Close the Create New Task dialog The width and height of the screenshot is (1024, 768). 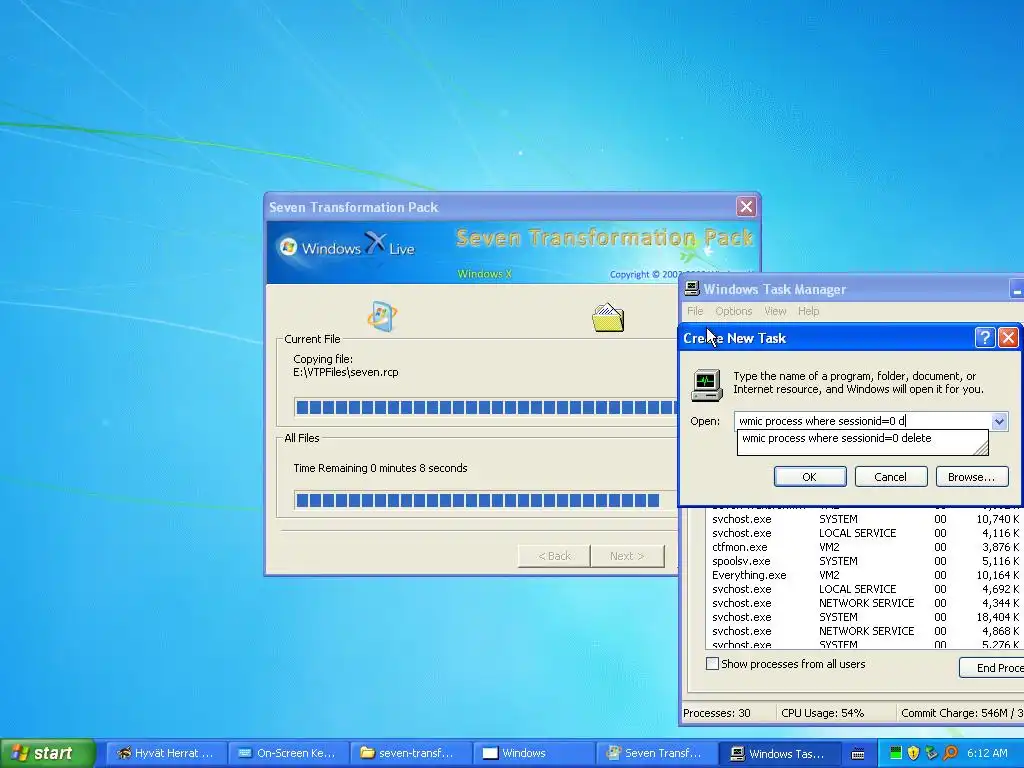click(1008, 338)
